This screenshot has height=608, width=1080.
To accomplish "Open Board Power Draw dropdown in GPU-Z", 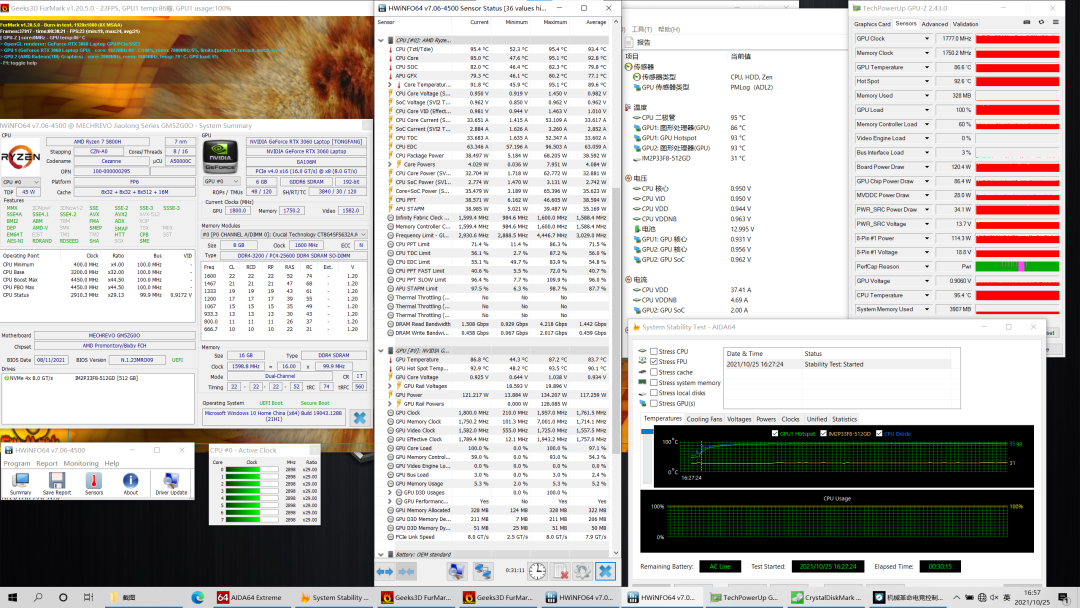I will pyautogui.click(x=926, y=167).
